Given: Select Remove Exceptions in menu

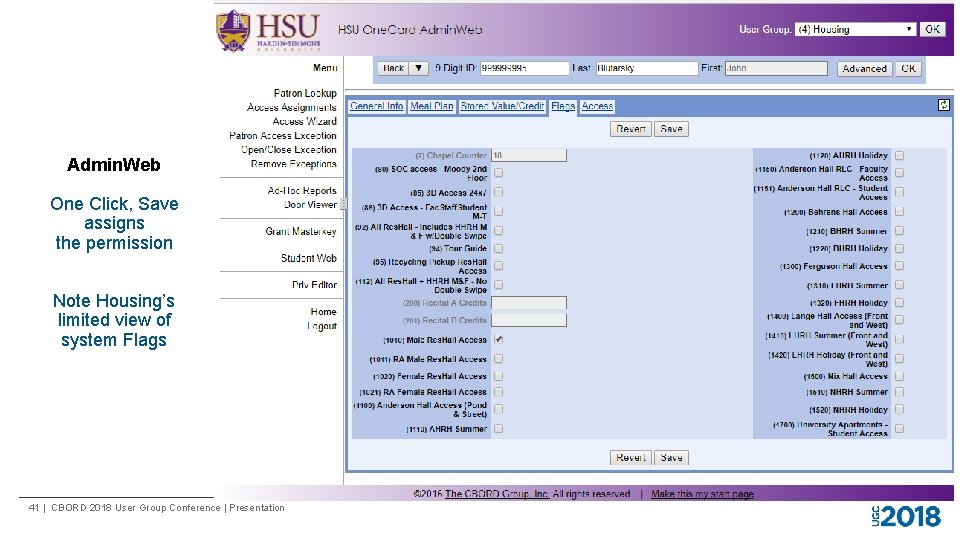Looking at the screenshot, I should point(293,163).
